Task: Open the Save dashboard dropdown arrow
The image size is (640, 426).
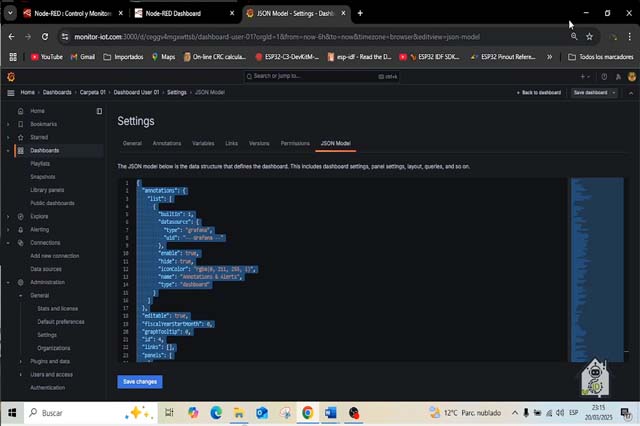Action: [614, 92]
